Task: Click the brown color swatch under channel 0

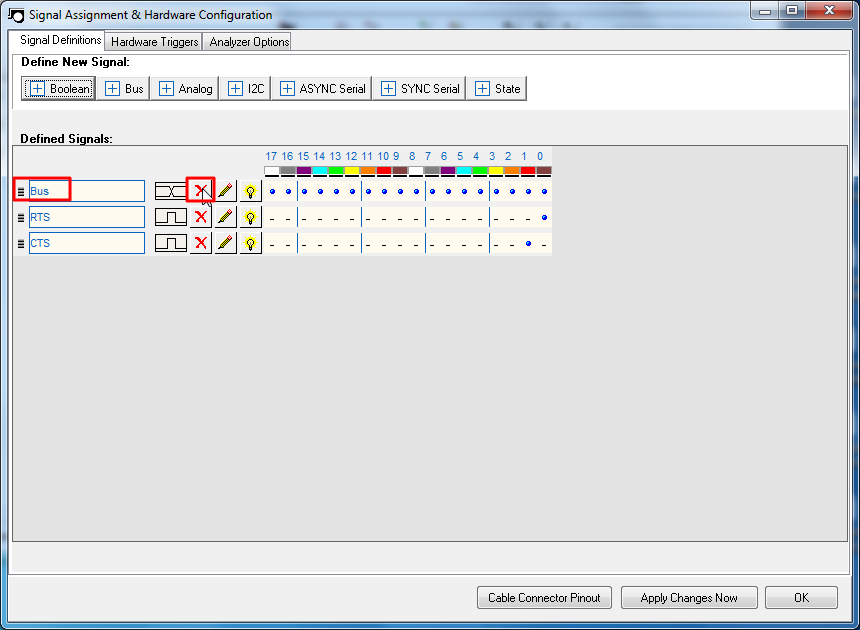Action: pyautogui.click(x=544, y=171)
